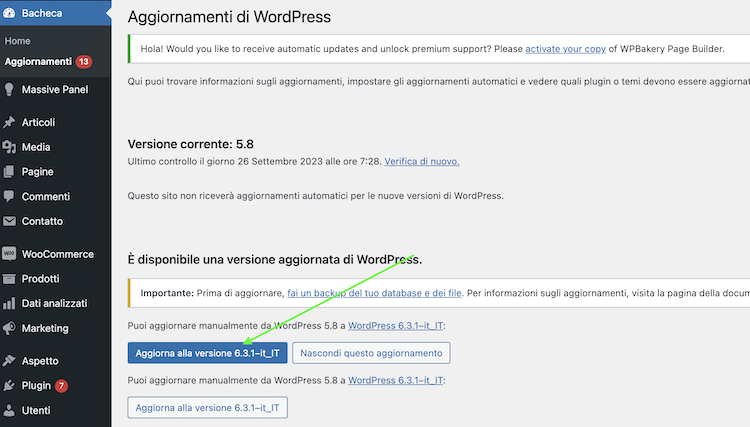Image resolution: width=750 pixels, height=427 pixels.
Task: Open the Aspetto menu
Action: pos(55,361)
